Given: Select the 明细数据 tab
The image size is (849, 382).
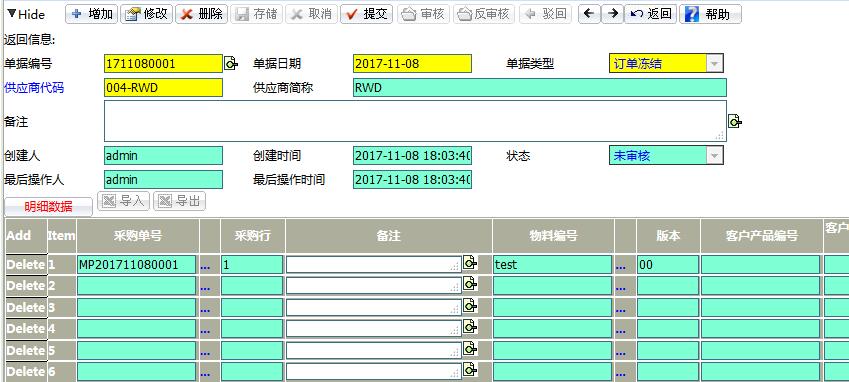Looking at the screenshot, I should [49, 207].
